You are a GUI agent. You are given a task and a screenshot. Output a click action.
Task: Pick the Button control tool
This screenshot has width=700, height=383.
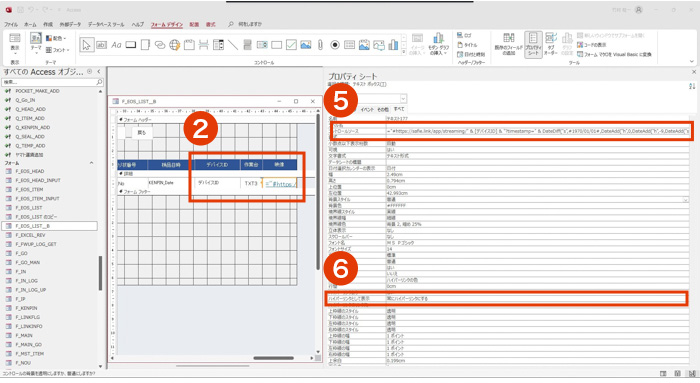point(131,45)
